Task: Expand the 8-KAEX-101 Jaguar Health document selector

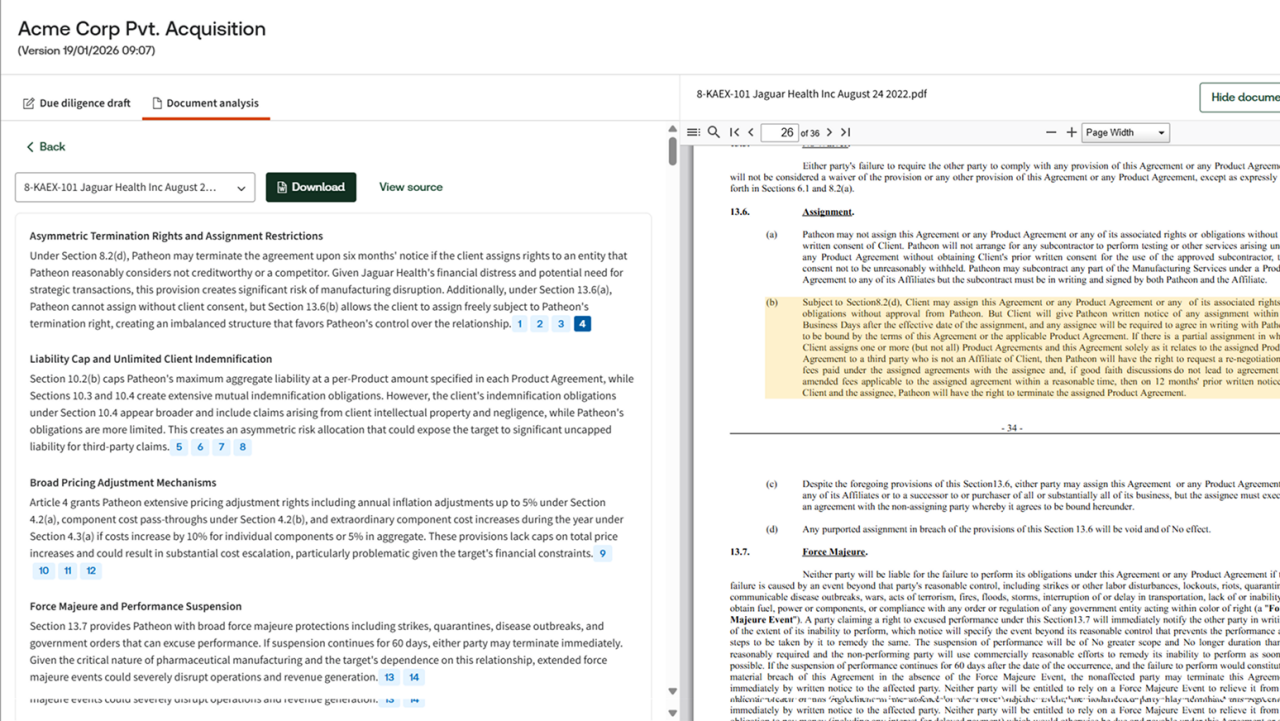Action: point(135,187)
